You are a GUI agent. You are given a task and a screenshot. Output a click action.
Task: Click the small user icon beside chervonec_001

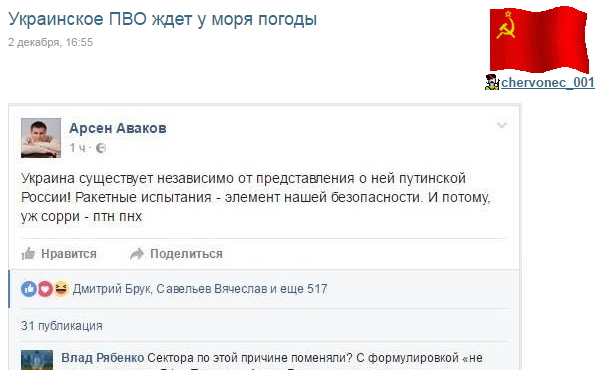click(x=492, y=82)
